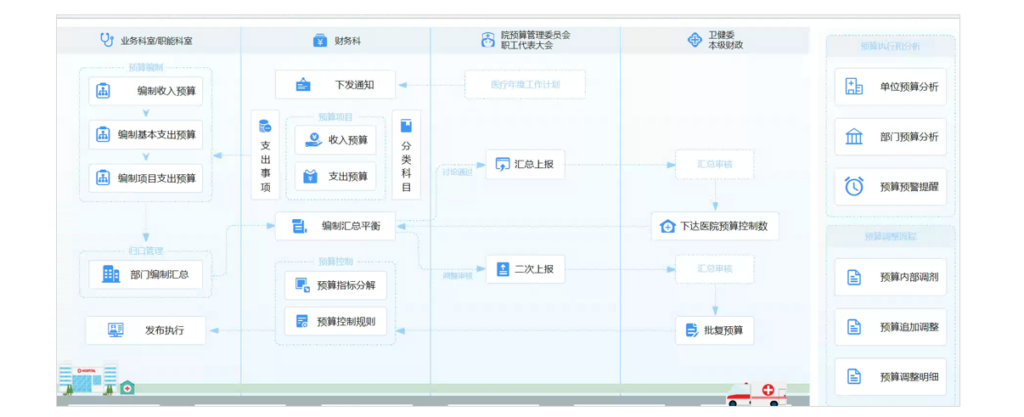Click the 发布执行 monitor icon
1024x417 pixels.
[116, 329]
